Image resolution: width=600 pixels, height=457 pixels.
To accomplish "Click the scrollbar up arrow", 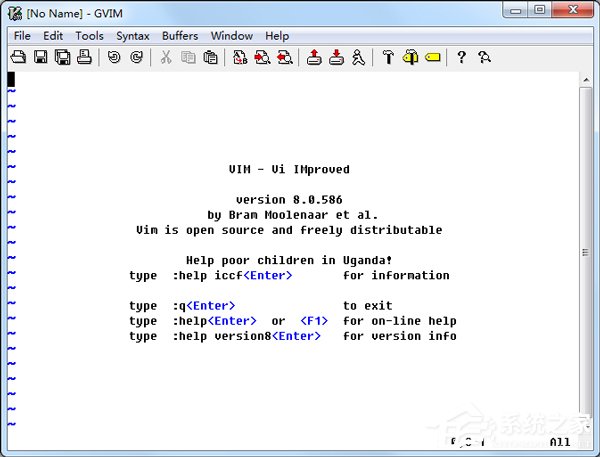I will pyautogui.click(x=586, y=80).
